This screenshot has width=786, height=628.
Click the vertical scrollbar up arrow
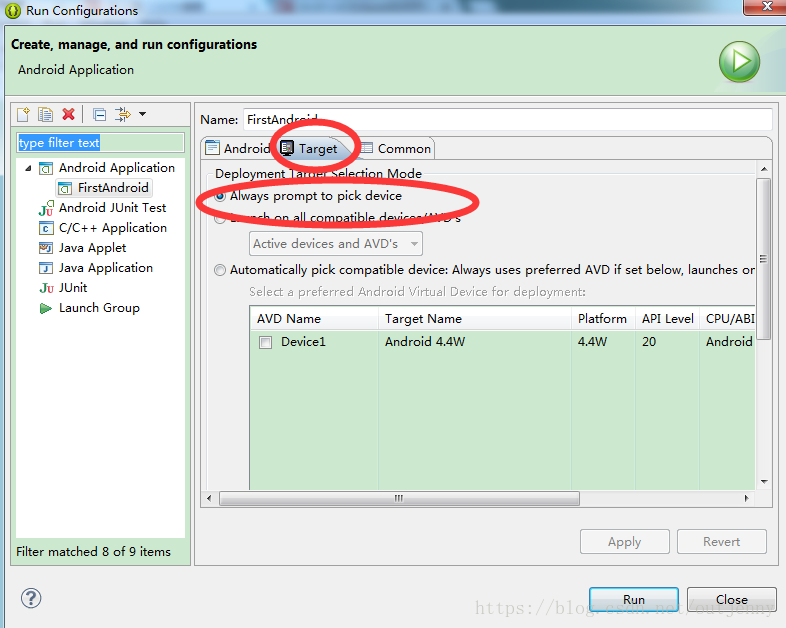764,169
